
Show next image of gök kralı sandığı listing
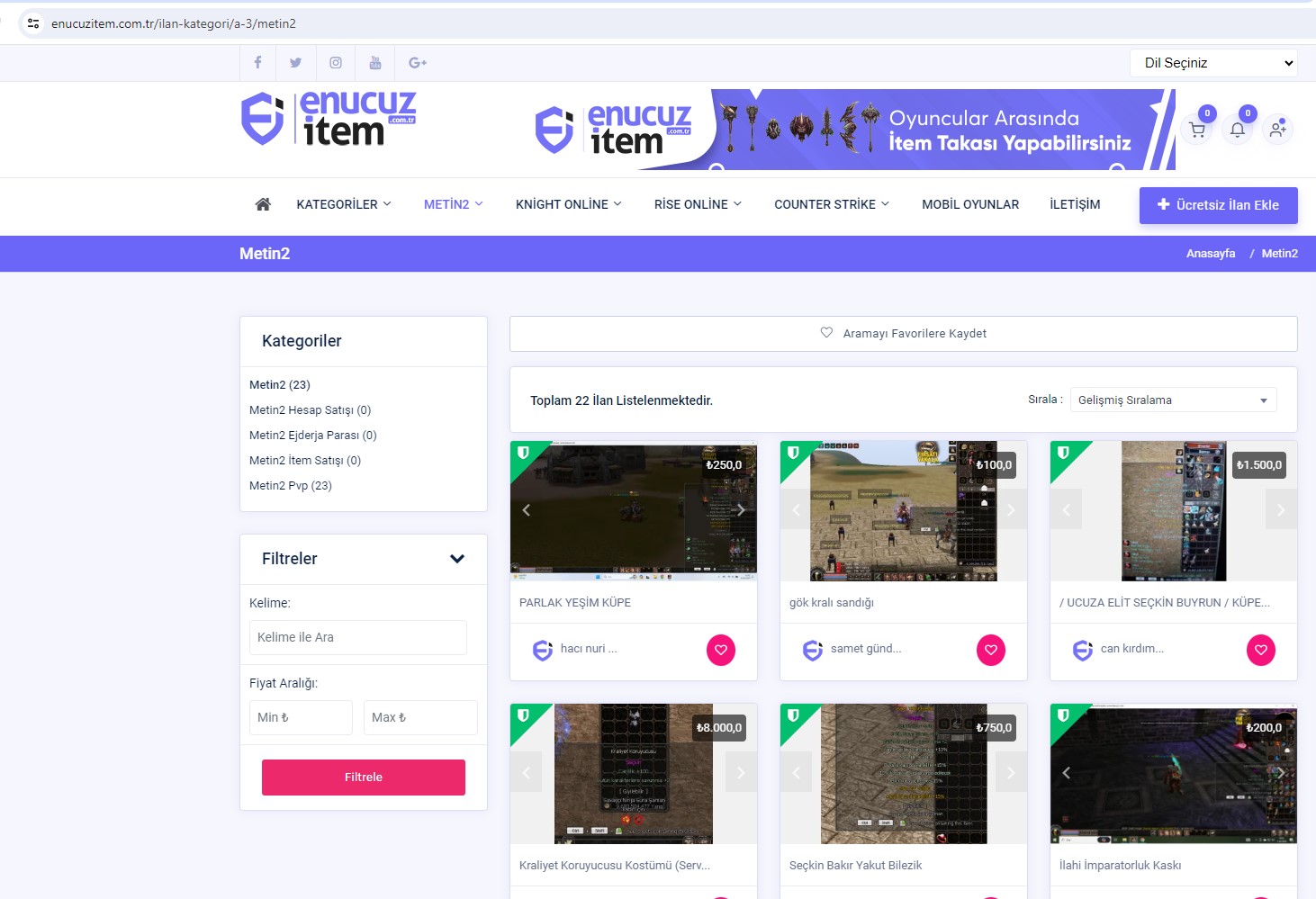pos(1011,510)
